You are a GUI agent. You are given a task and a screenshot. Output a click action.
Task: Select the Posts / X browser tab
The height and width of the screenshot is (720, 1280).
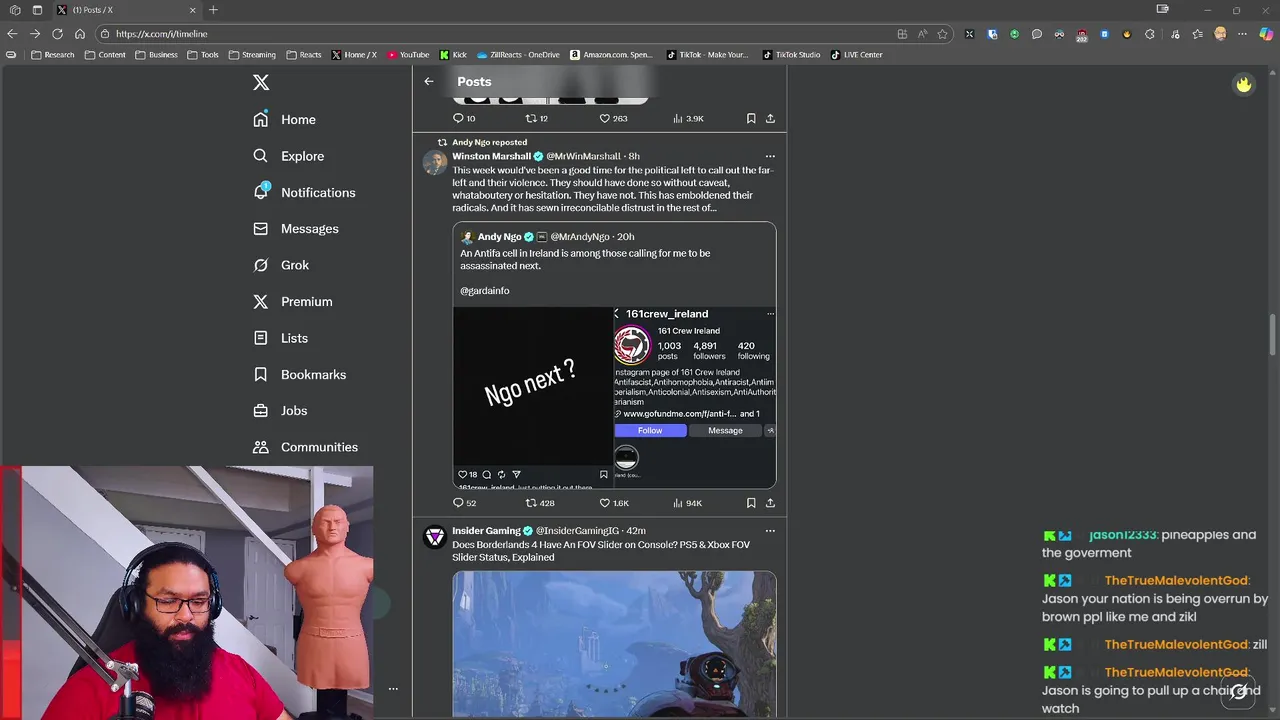coord(125,10)
